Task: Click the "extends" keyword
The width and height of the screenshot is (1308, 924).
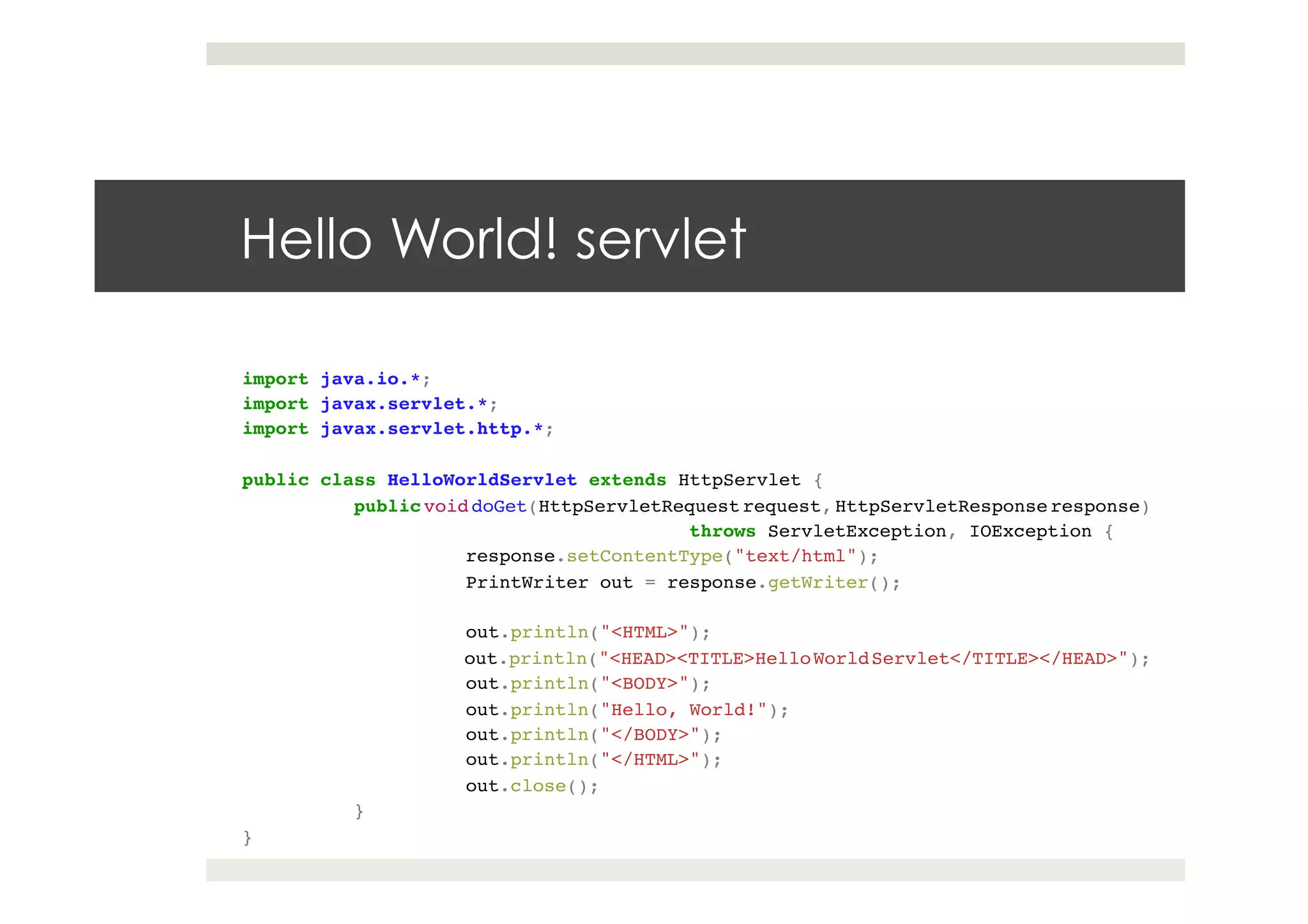Action: [627, 480]
